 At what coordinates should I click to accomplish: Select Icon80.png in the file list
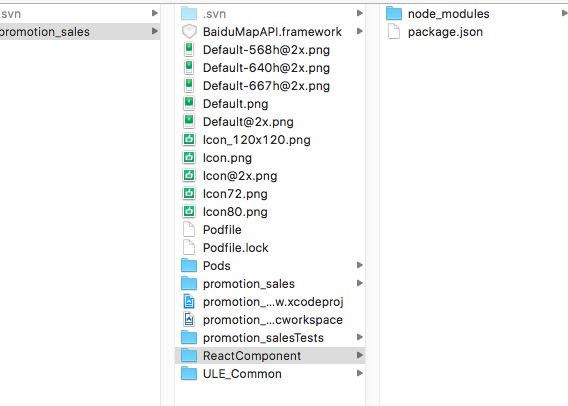[x=270, y=212]
